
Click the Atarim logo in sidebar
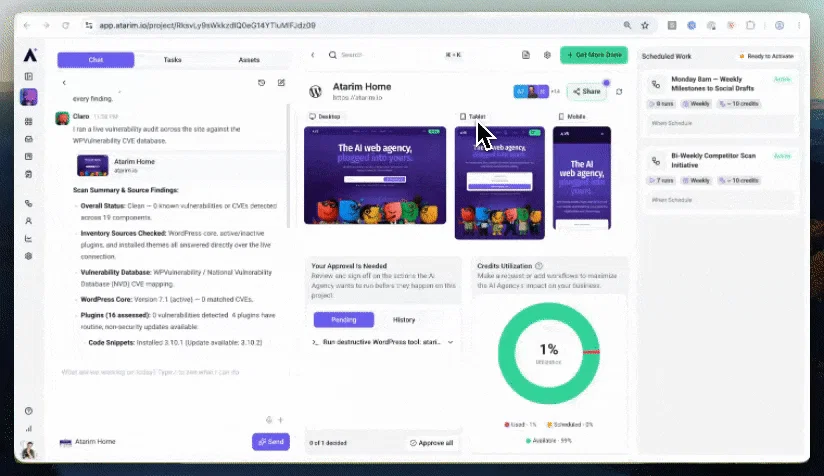tap(30, 55)
